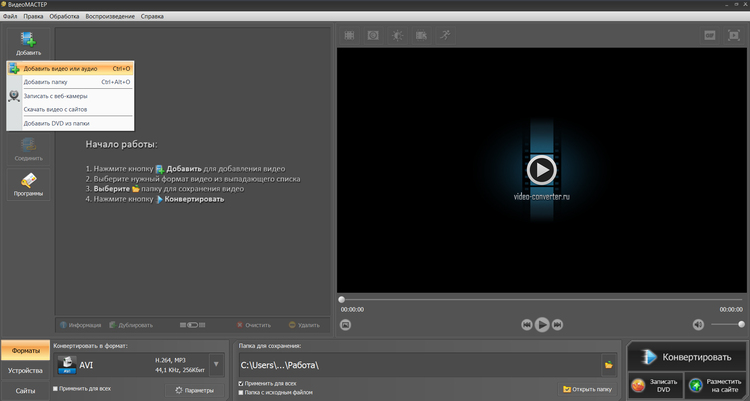
Task: Click the Конвертировать button
Action: (x=687, y=357)
